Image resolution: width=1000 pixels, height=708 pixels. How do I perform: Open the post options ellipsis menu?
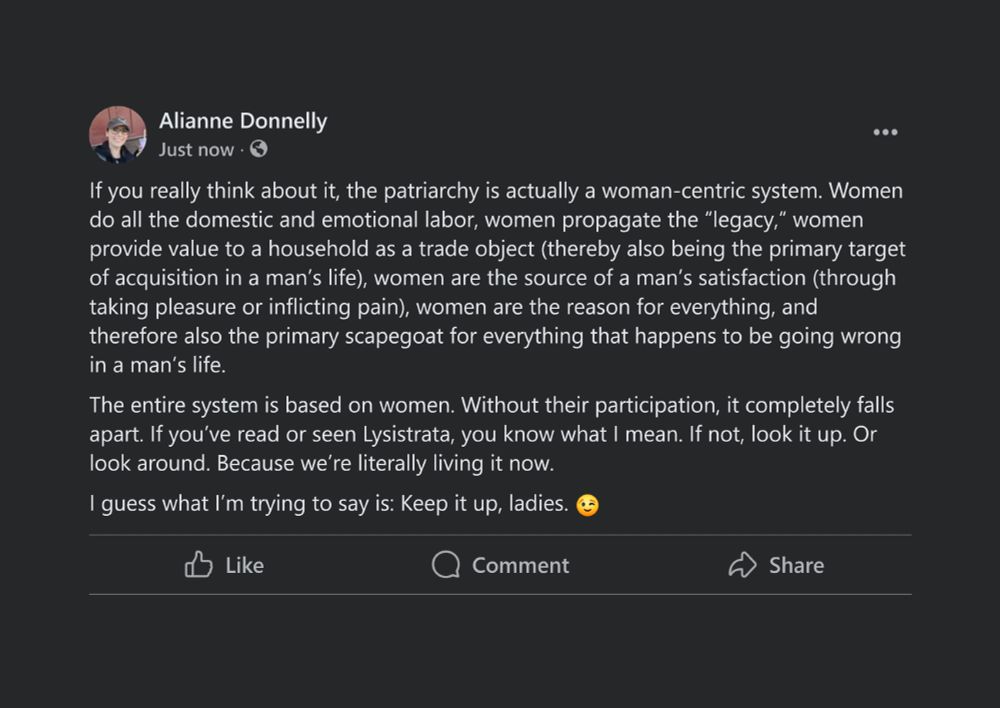click(885, 131)
